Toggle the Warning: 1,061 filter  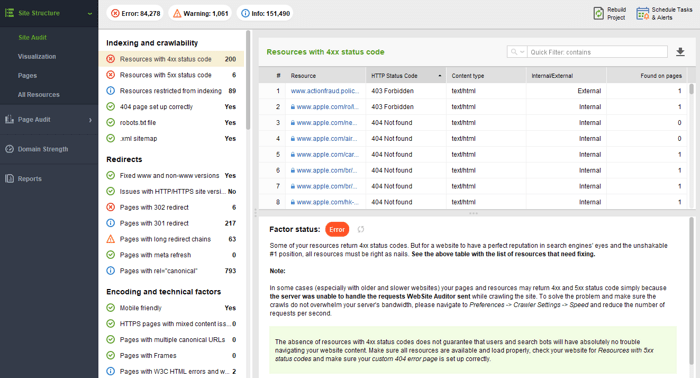200,13
